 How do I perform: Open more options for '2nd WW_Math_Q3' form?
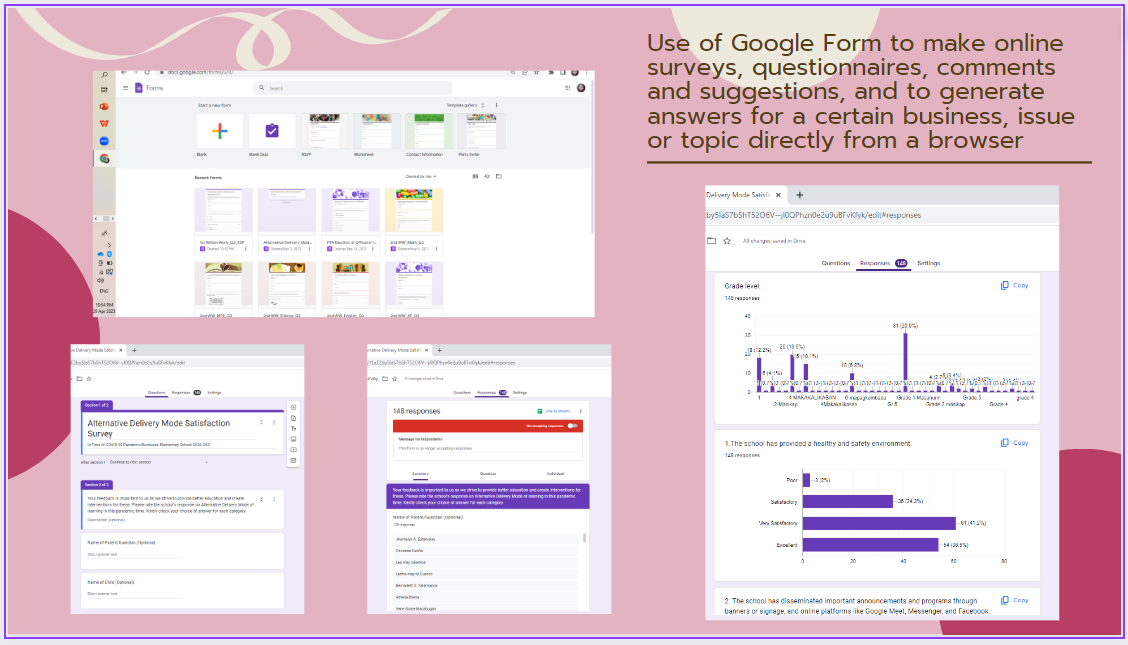tap(437, 249)
